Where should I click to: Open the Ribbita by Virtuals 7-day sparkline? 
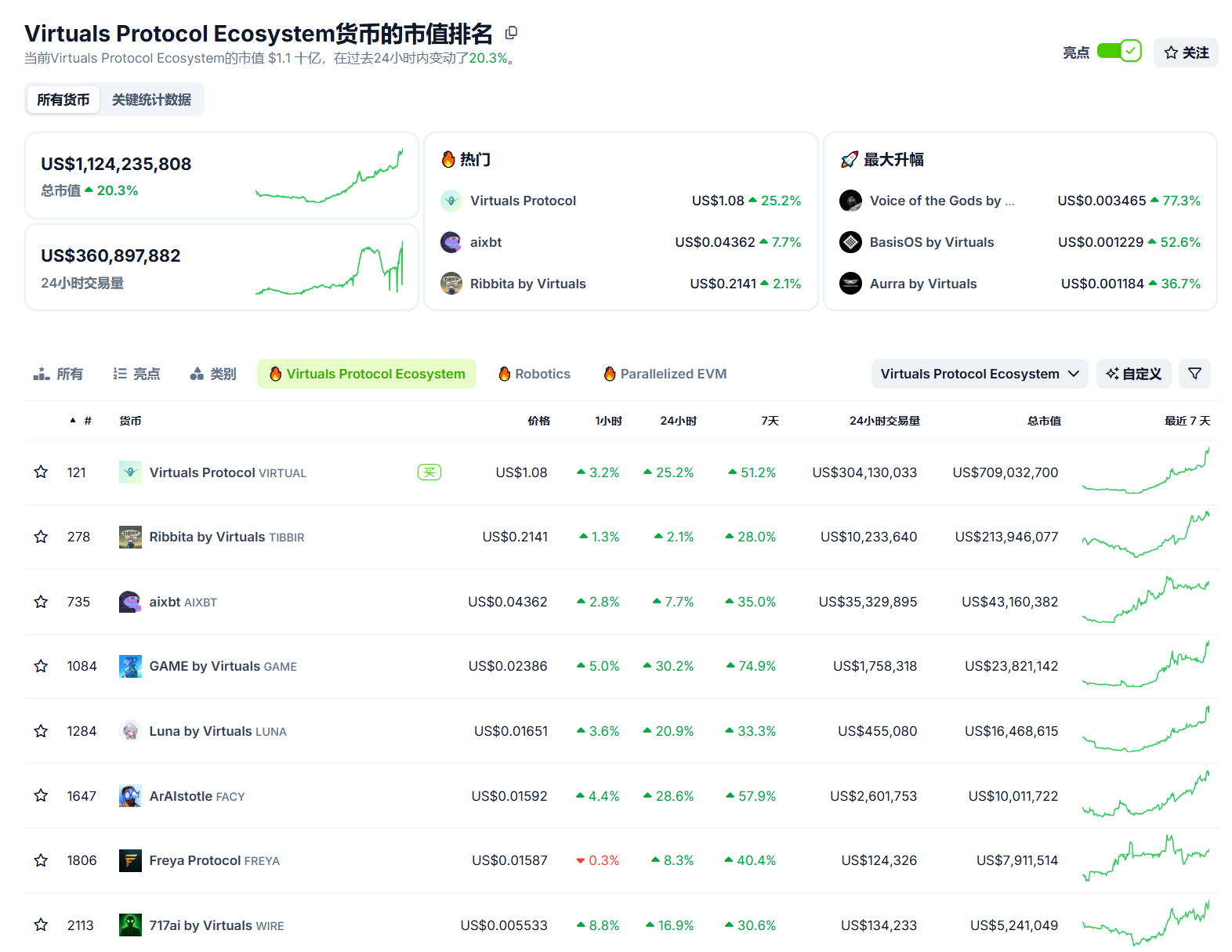point(1145,537)
